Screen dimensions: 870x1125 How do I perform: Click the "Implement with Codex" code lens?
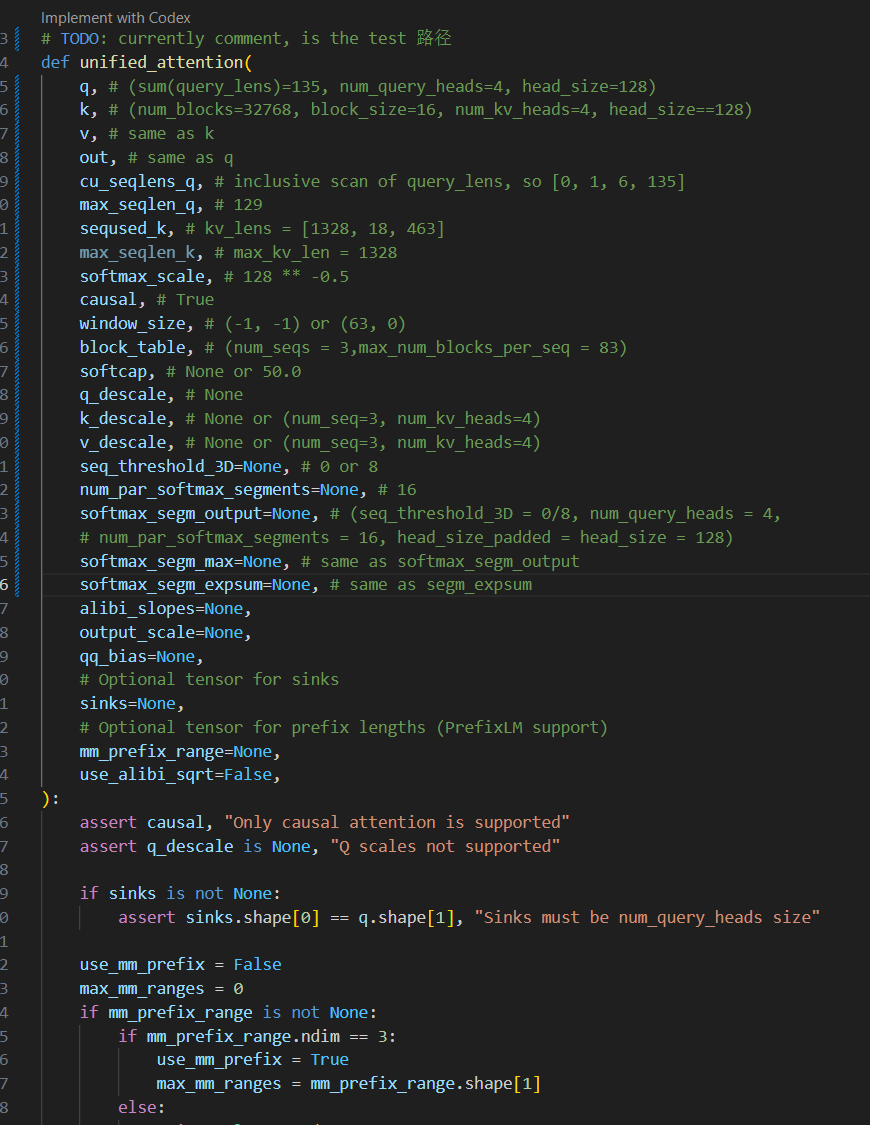115,18
